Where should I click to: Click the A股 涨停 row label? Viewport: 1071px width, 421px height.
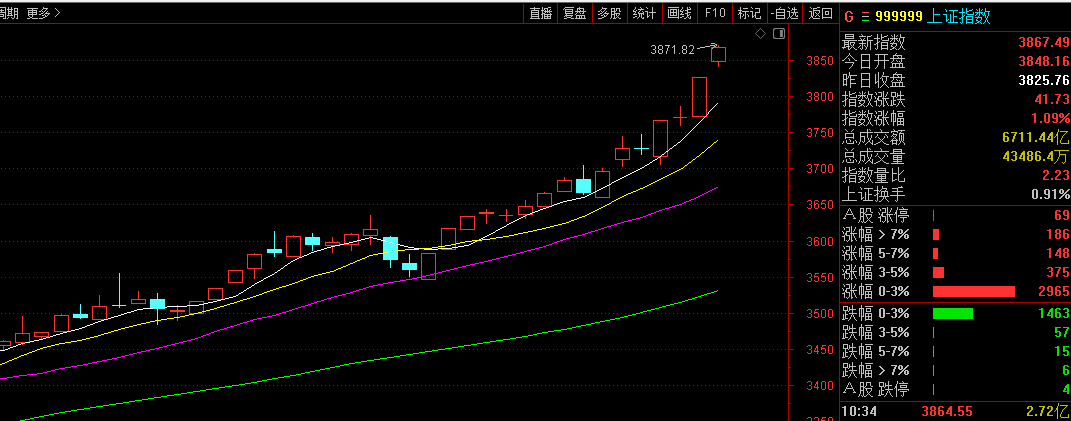[876, 216]
